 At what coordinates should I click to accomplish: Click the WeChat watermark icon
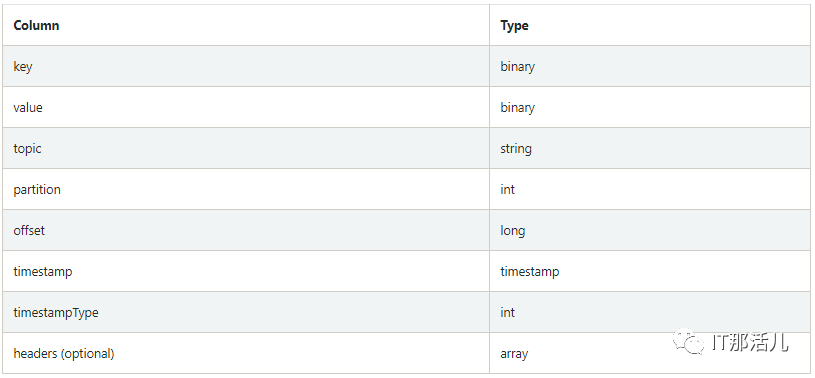point(688,341)
